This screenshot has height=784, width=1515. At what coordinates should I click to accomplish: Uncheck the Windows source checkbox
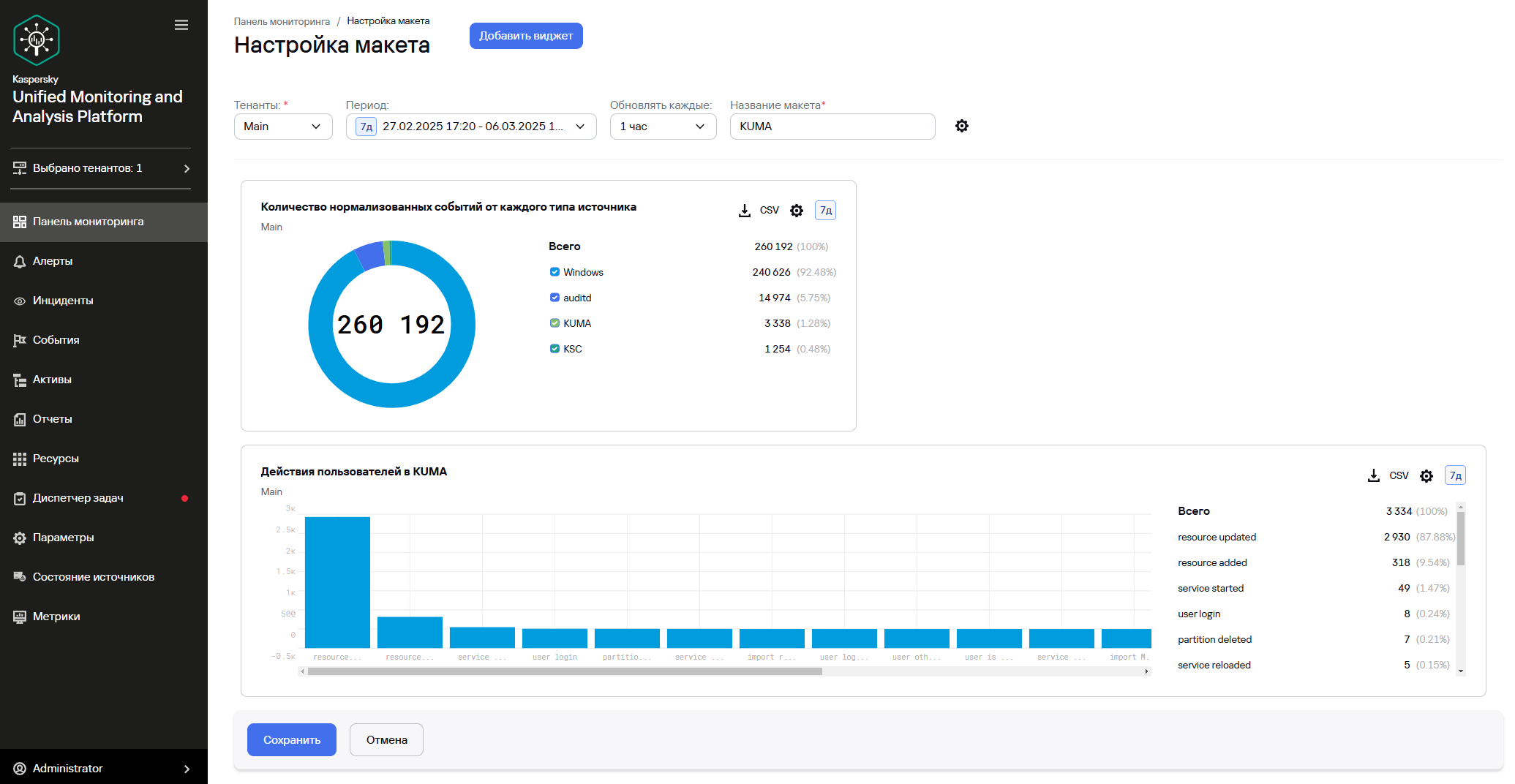pos(555,272)
